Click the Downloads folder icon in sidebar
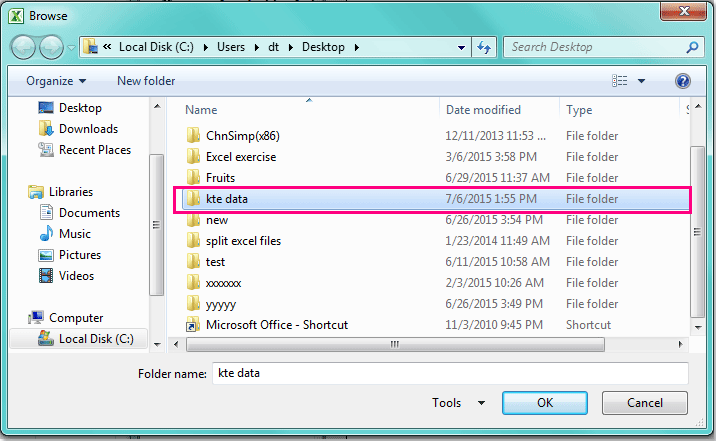 (46, 129)
